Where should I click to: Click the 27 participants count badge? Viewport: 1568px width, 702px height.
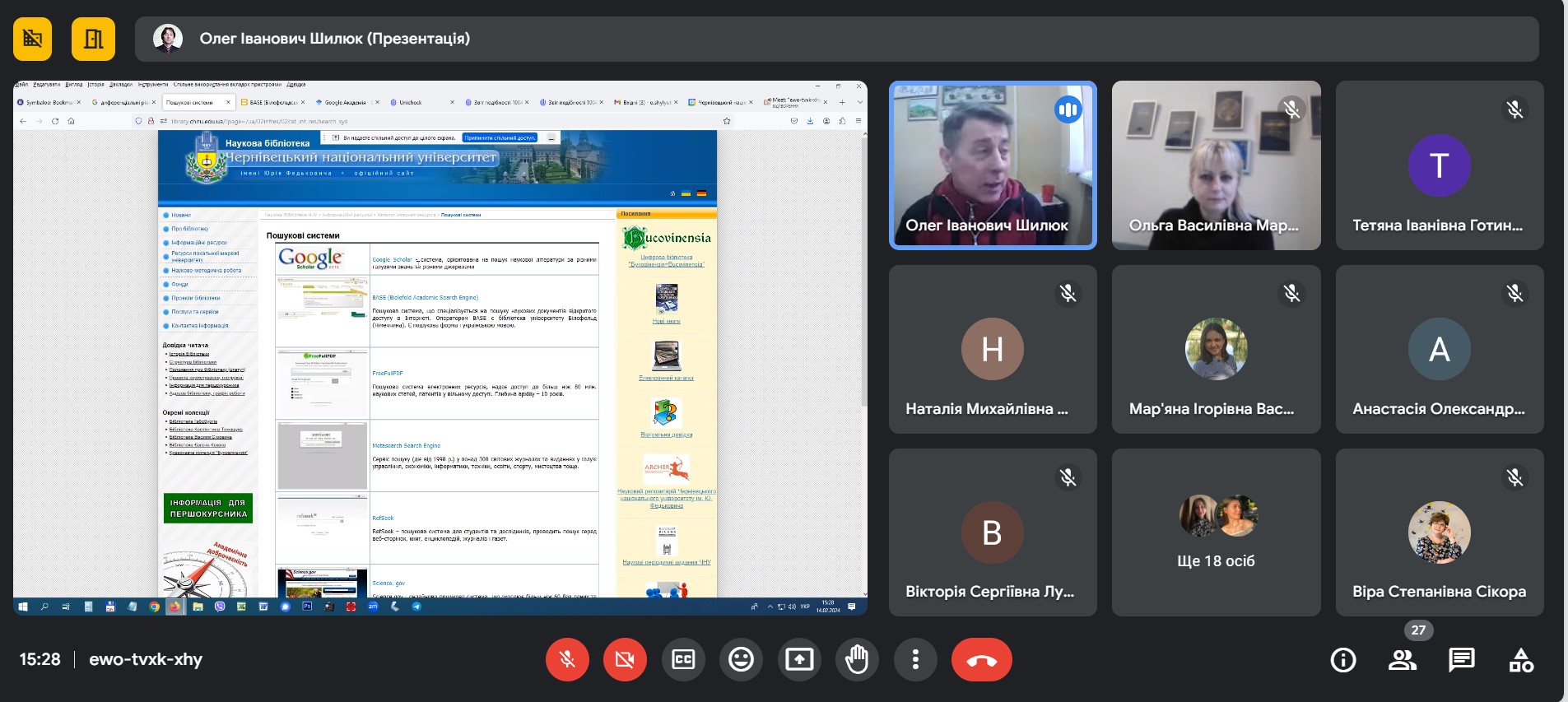coord(1418,630)
